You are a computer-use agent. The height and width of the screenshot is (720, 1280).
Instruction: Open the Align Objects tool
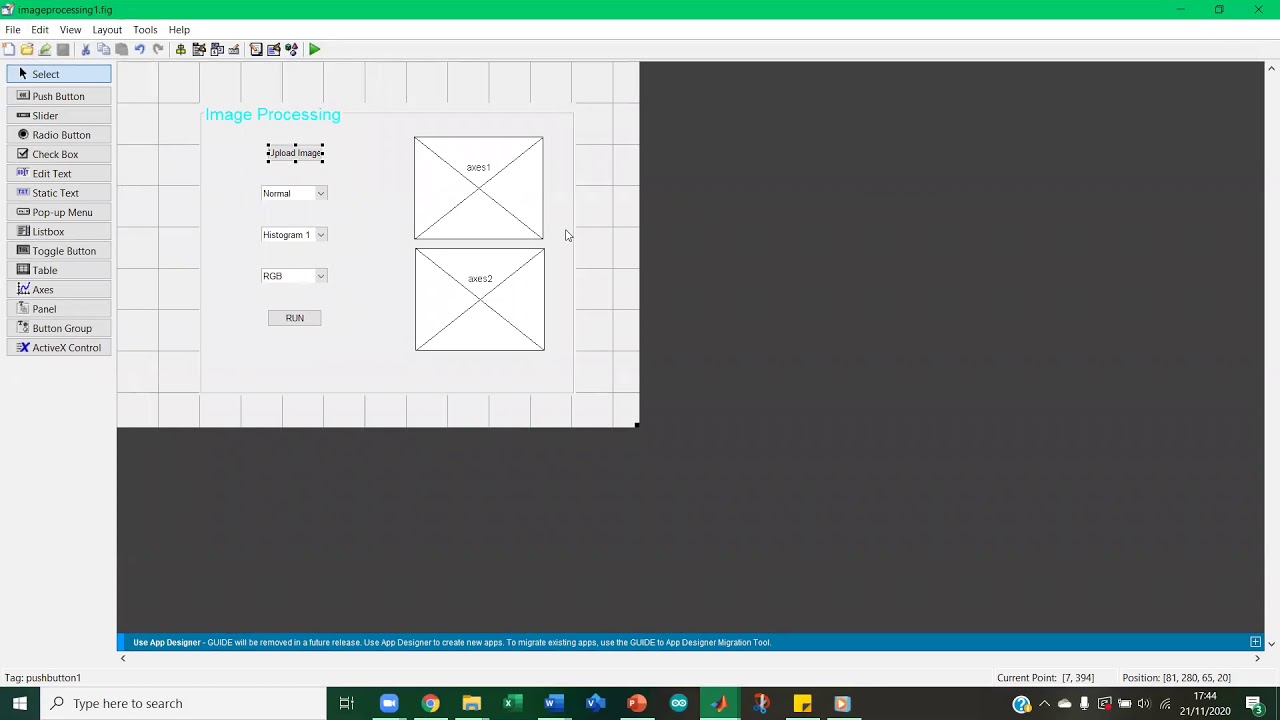coord(181,49)
